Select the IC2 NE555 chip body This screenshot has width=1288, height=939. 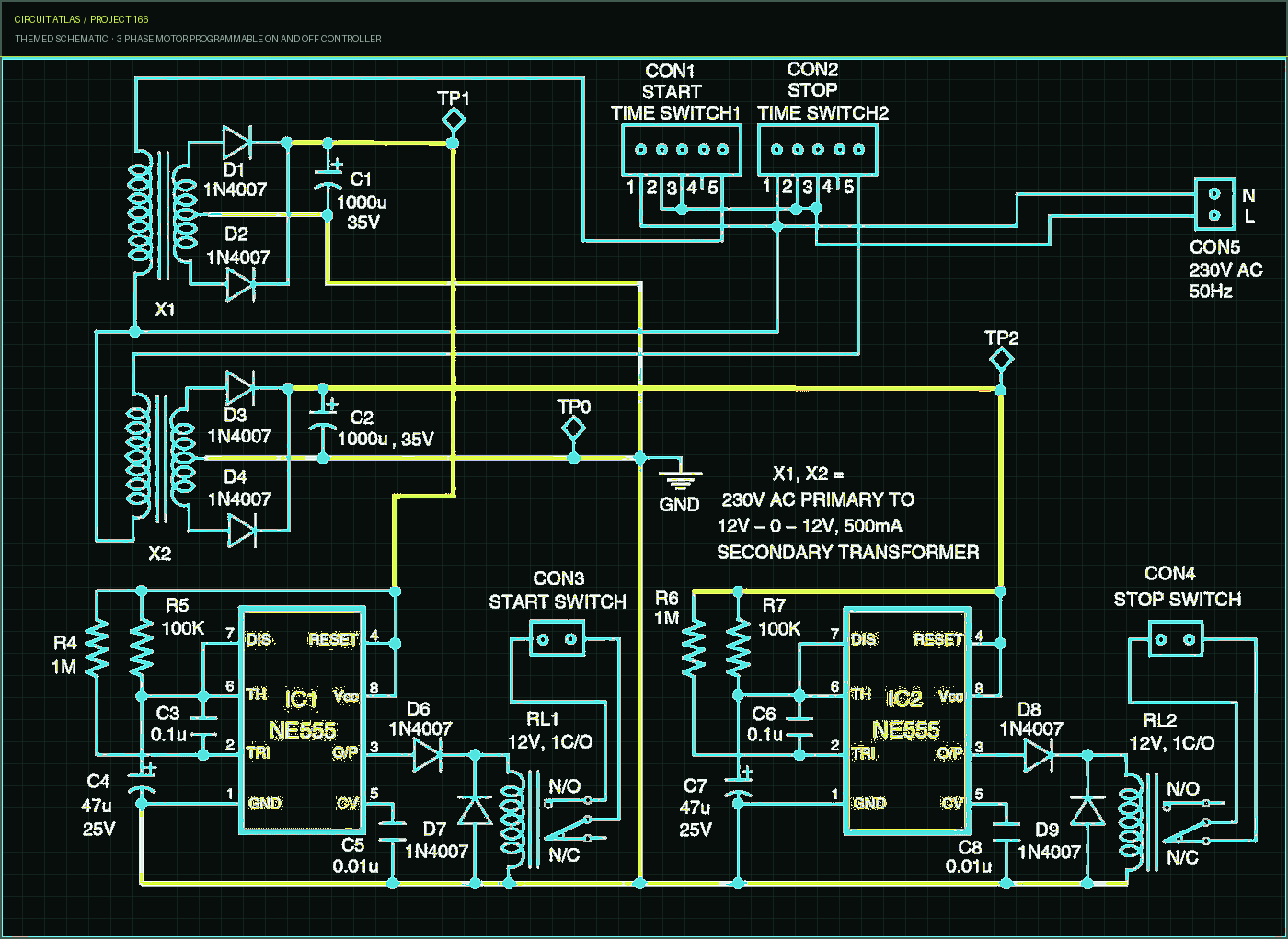tap(907, 721)
